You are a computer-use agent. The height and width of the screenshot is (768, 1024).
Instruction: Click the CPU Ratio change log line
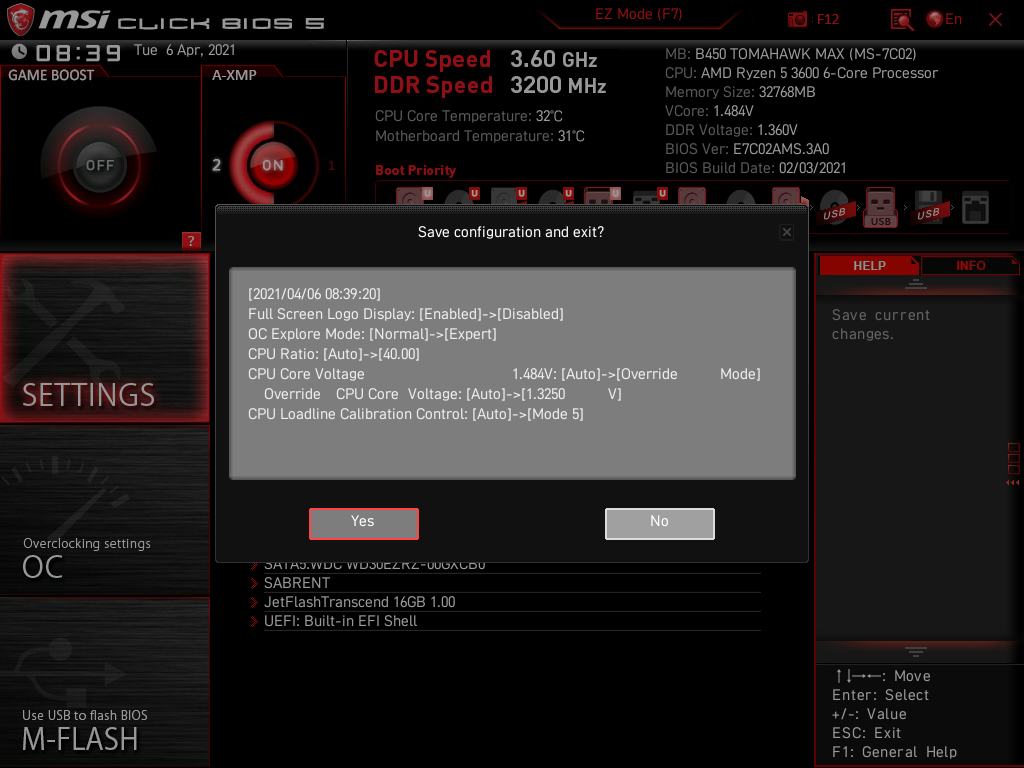(x=334, y=354)
